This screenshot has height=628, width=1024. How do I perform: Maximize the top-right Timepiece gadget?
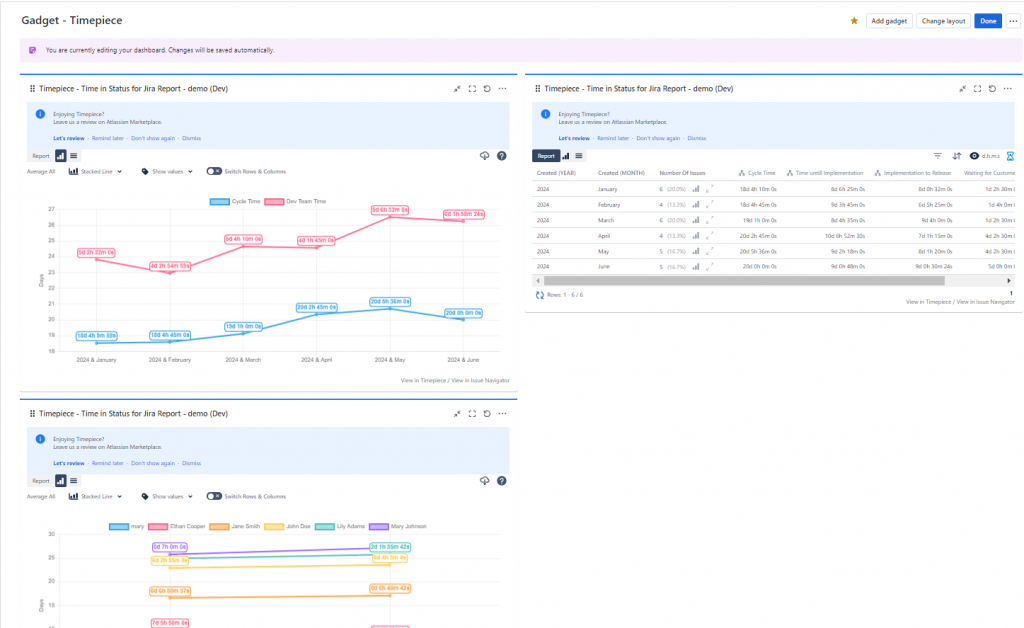pyautogui.click(x=977, y=89)
